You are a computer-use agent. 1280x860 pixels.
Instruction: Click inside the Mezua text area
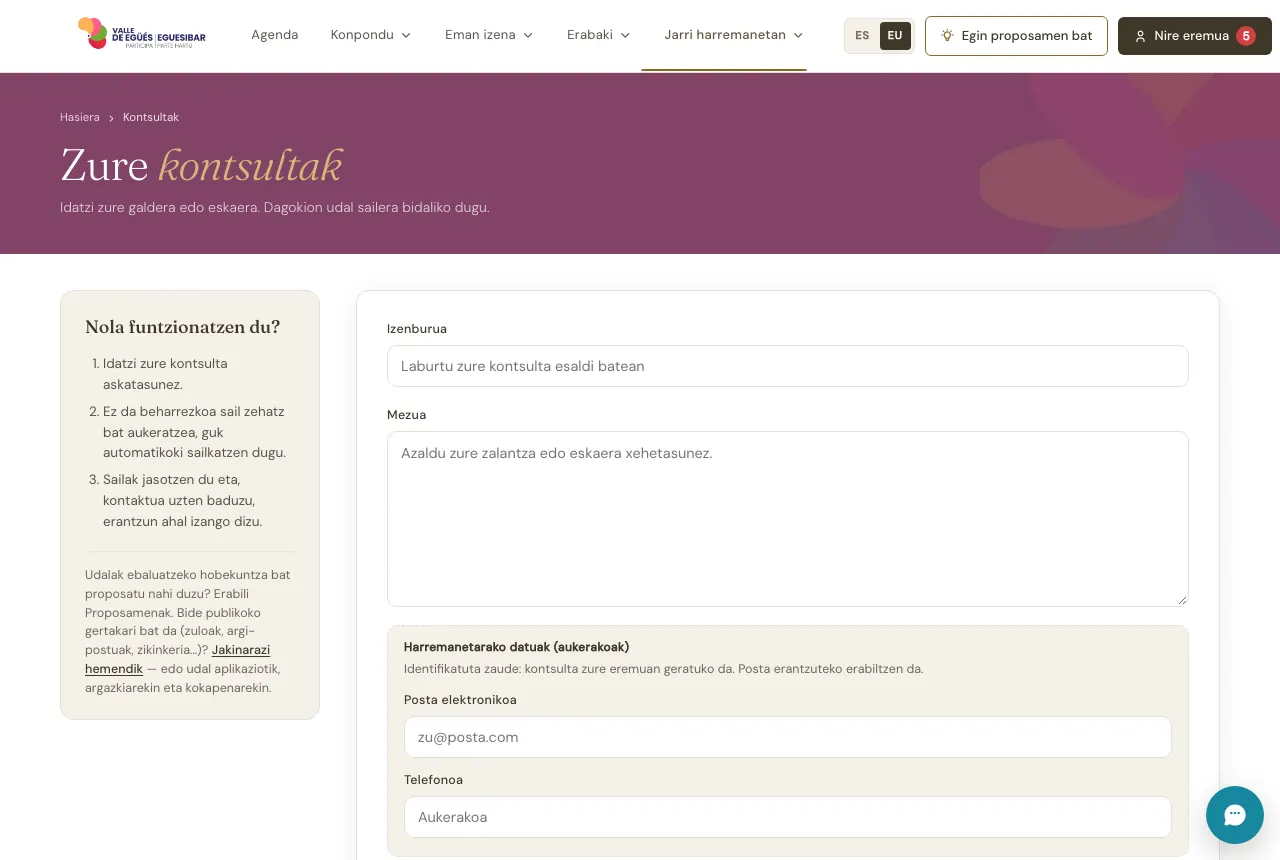click(x=788, y=519)
